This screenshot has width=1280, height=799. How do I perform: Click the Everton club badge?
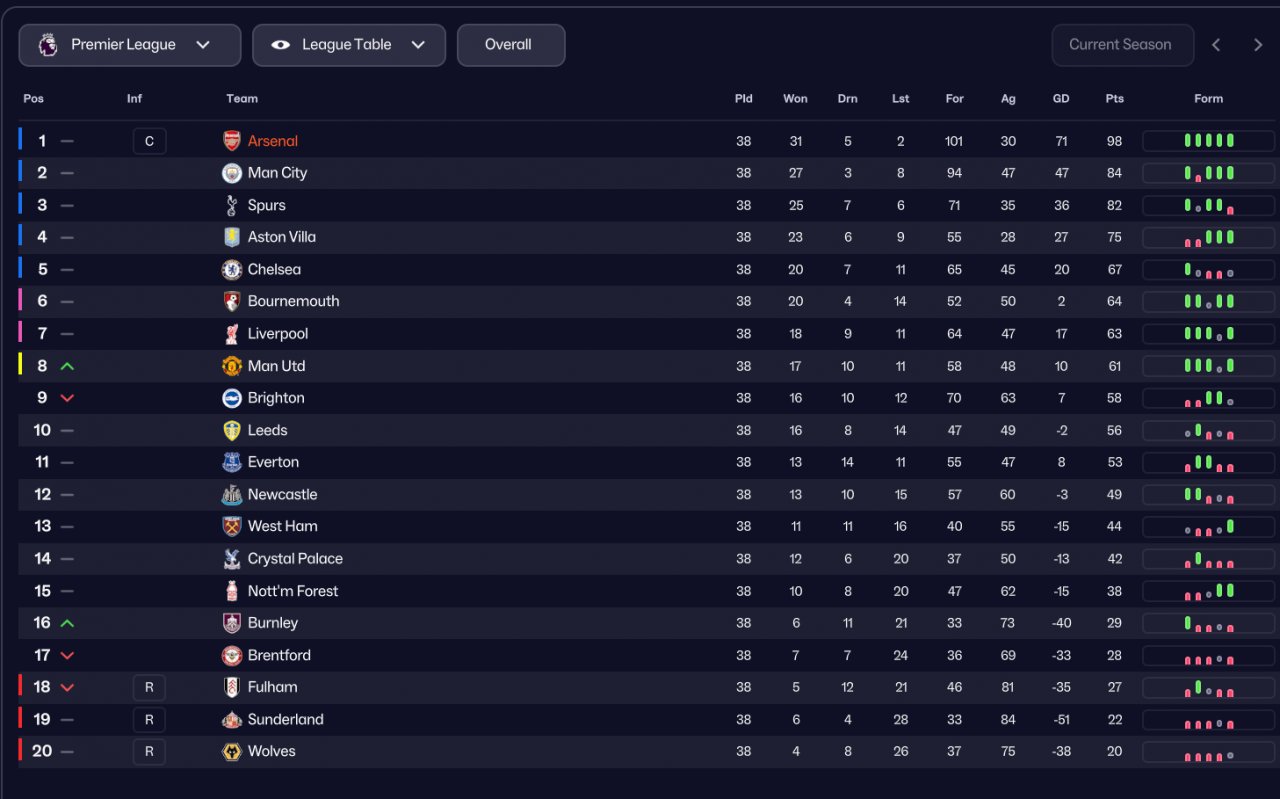pyautogui.click(x=232, y=462)
